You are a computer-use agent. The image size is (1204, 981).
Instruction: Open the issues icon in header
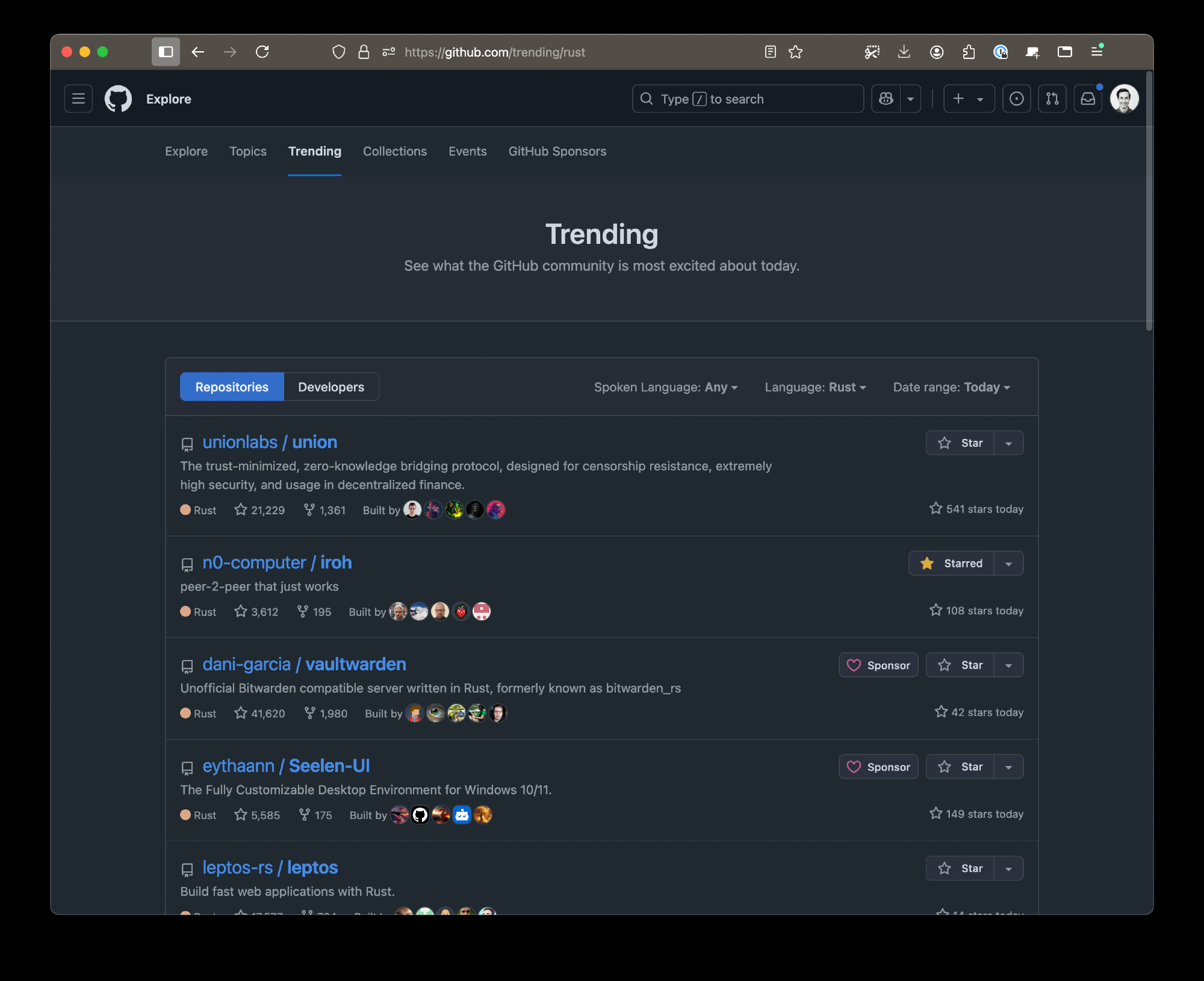[1016, 99]
